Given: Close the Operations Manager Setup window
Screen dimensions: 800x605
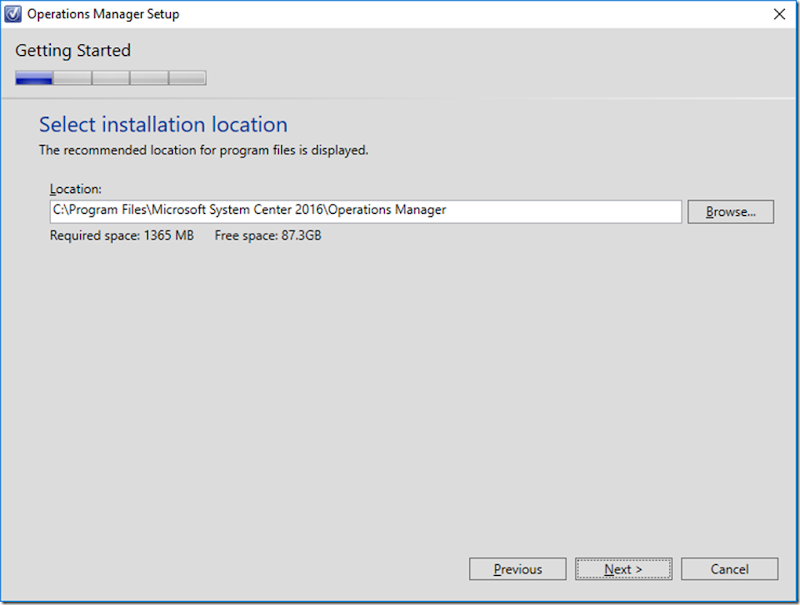Looking at the screenshot, I should 779,14.
